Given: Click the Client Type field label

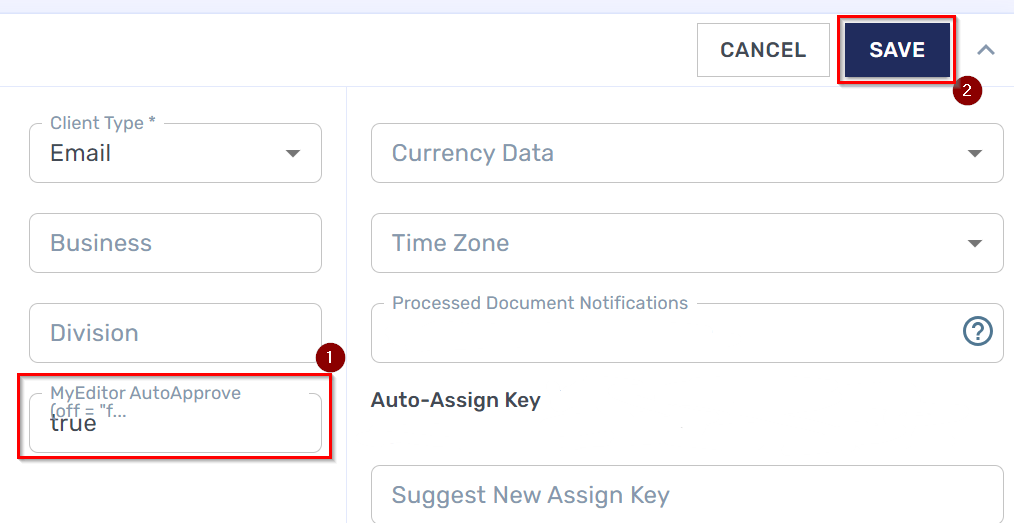Looking at the screenshot, I should tap(102, 123).
